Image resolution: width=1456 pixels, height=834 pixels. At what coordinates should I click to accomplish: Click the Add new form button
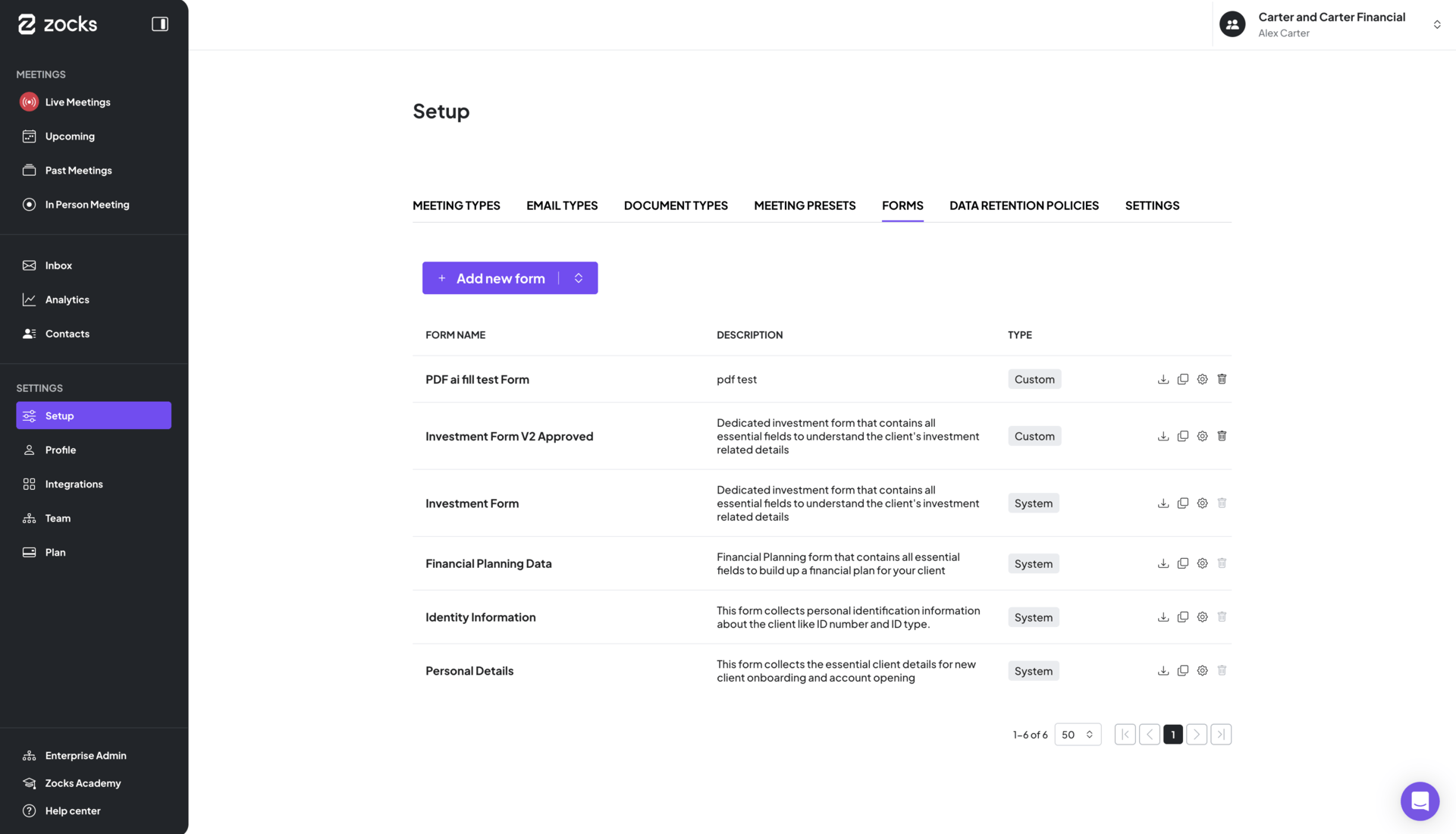coord(491,277)
